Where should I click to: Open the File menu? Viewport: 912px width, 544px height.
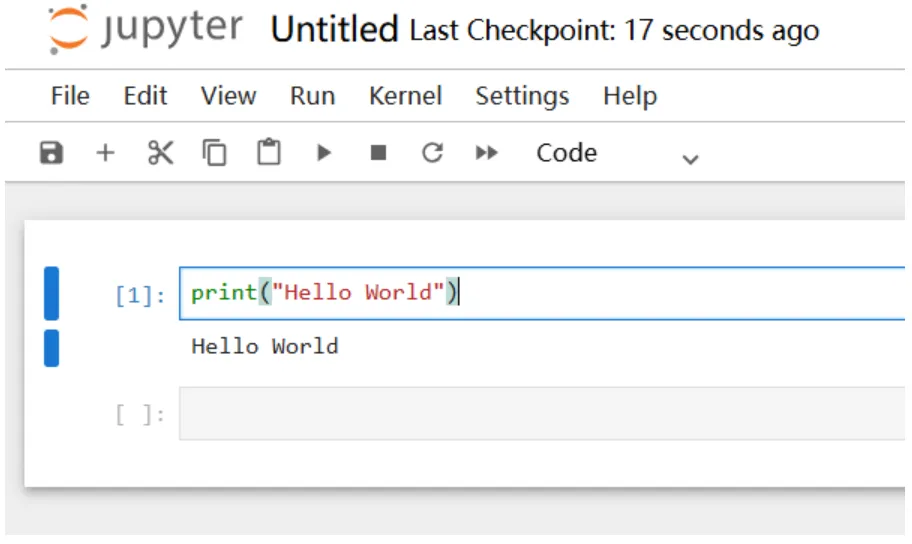click(x=70, y=96)
